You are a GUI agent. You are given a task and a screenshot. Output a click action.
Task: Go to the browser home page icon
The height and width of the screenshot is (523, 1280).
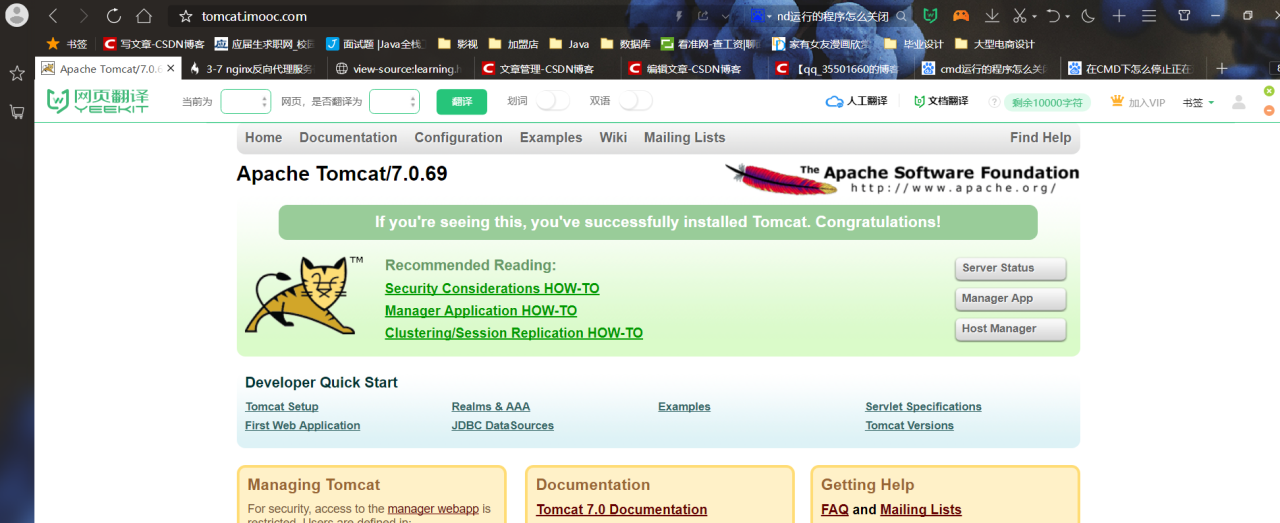[144, 16]
